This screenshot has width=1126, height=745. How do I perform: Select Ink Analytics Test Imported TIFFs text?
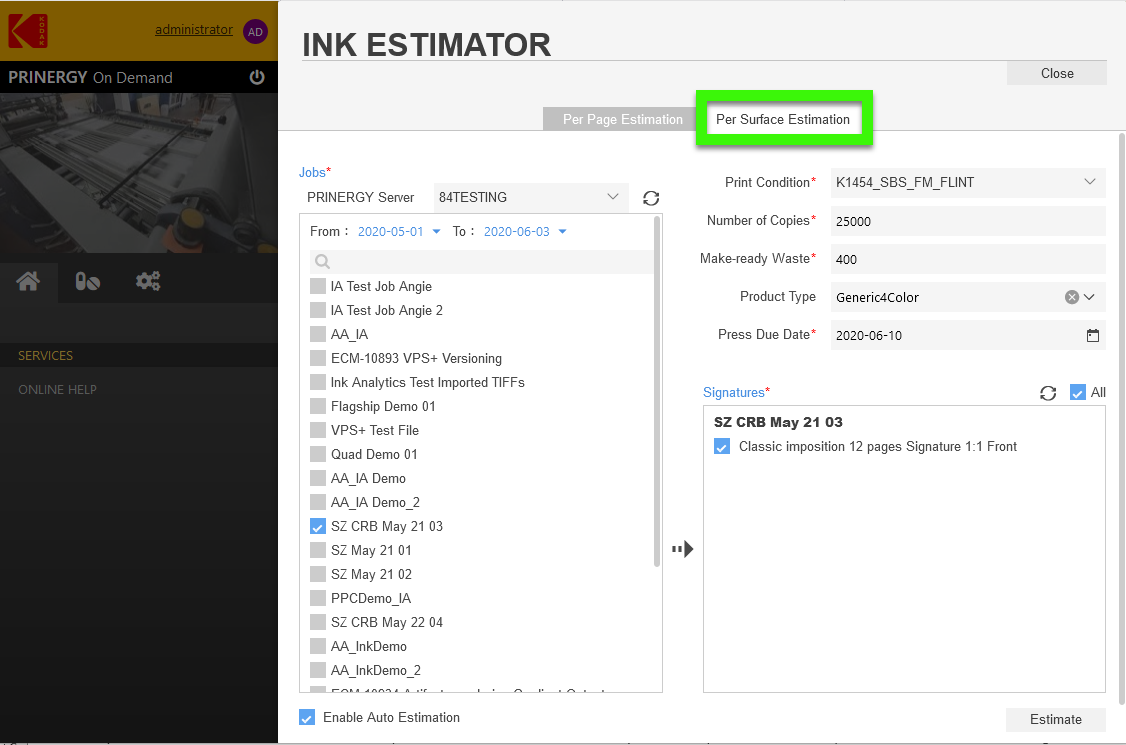(427, 382)
